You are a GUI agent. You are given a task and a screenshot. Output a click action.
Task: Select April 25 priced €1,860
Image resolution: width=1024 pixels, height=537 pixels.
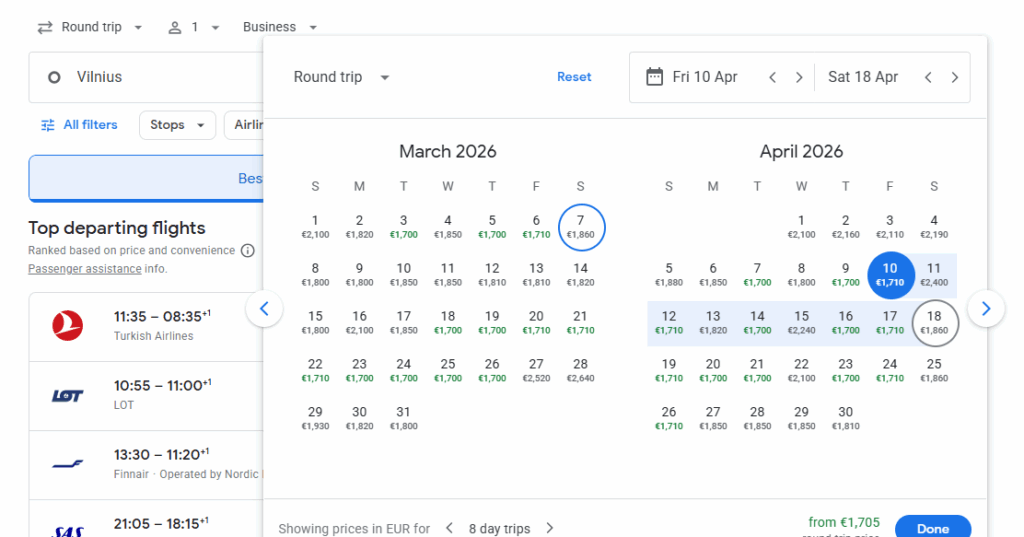[934, 370]
